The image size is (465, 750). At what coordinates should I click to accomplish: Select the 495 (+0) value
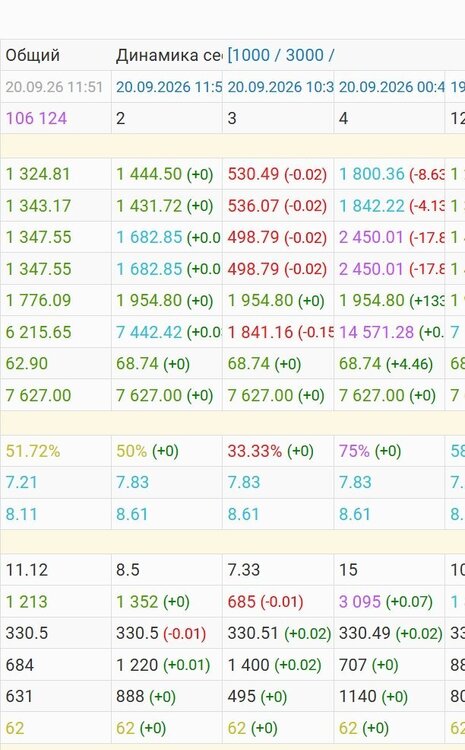(x=257, y=696)
